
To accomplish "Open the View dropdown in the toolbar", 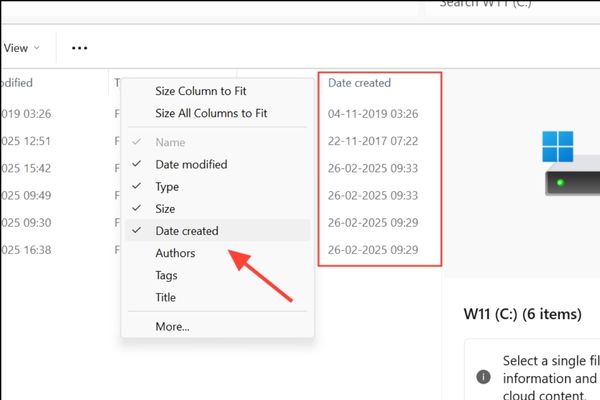I will 22,48.
